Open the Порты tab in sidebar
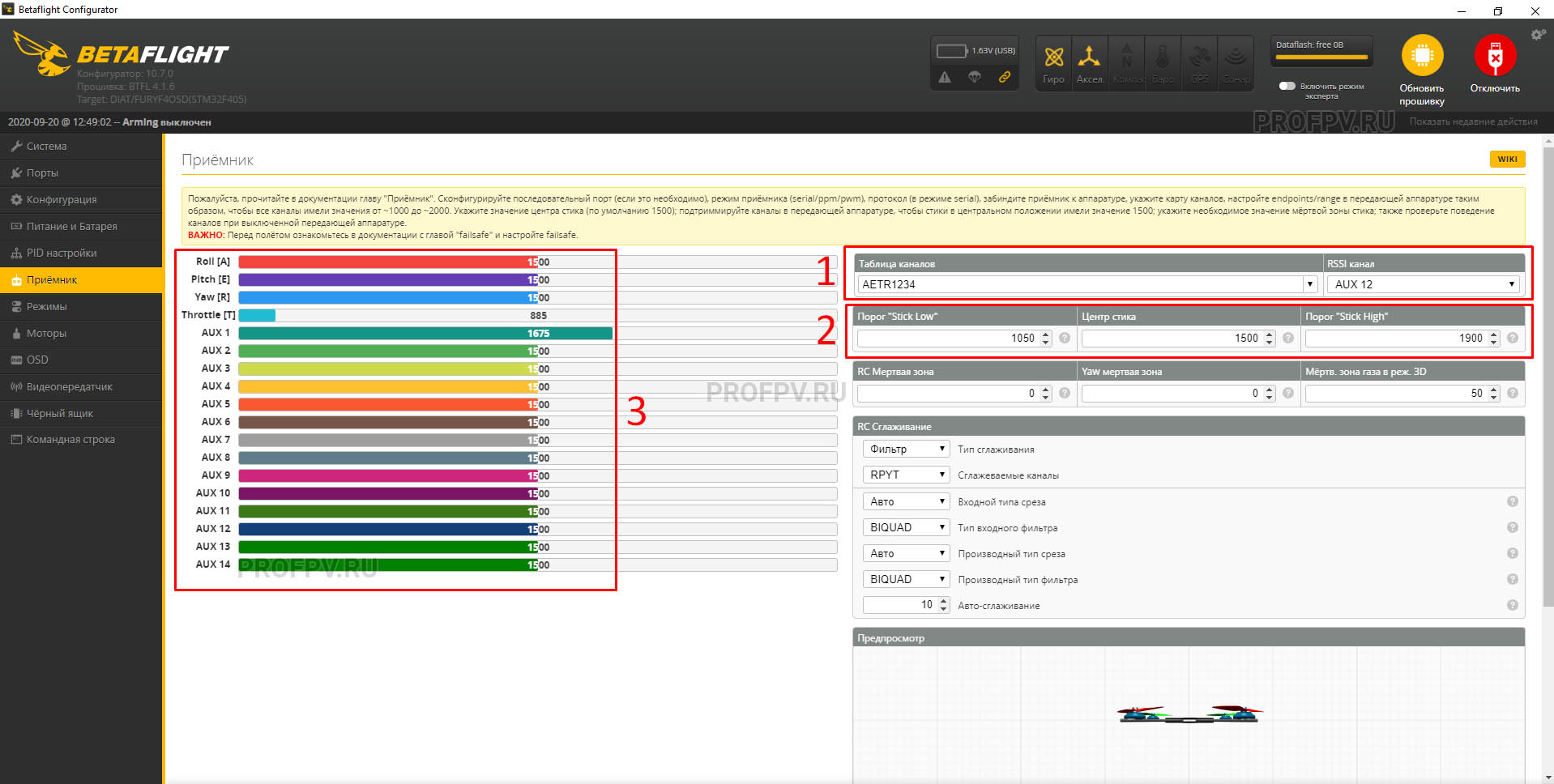 [x=81, y=173]
